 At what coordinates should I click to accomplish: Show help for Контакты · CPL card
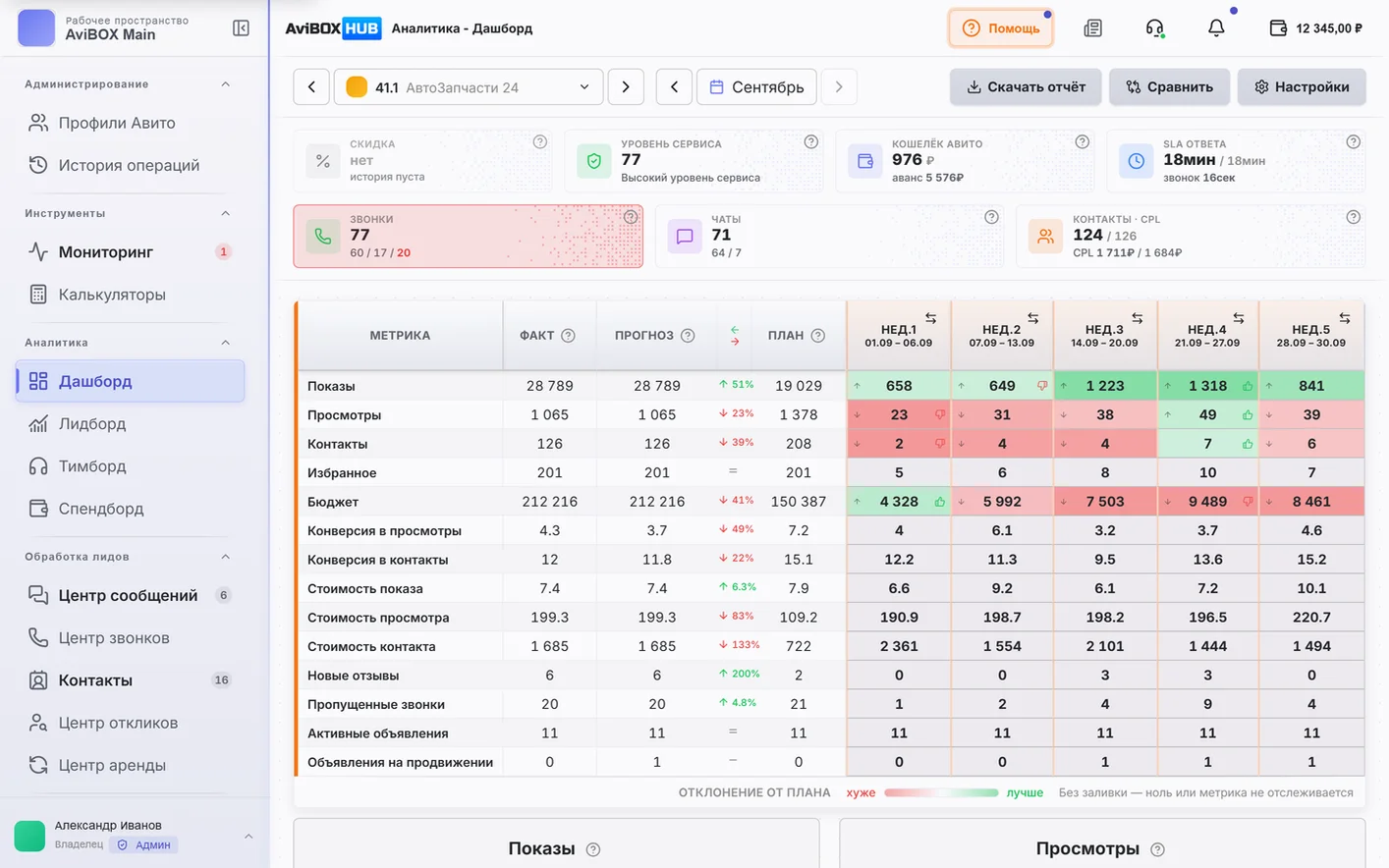(1353, 217)
